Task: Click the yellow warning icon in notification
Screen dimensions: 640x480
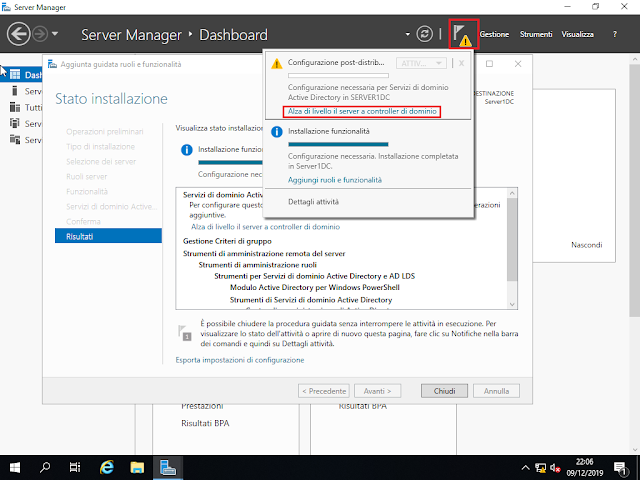Action: (x=277, y=64)
